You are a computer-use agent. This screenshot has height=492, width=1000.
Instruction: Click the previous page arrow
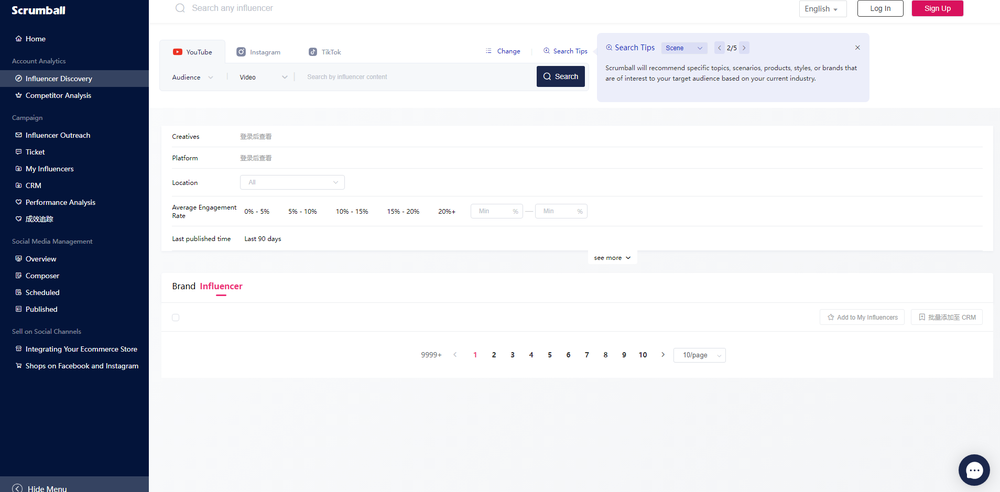tap(455, 355)
